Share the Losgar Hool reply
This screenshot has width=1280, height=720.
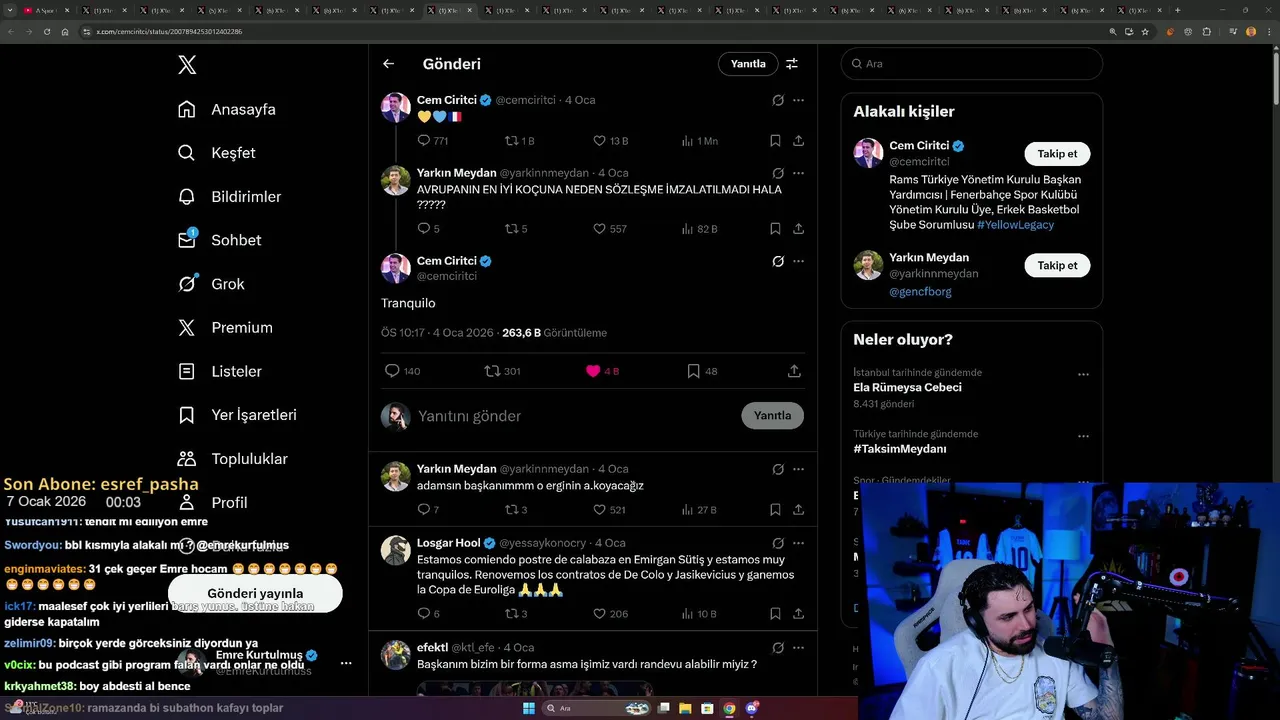coord(798,614)
